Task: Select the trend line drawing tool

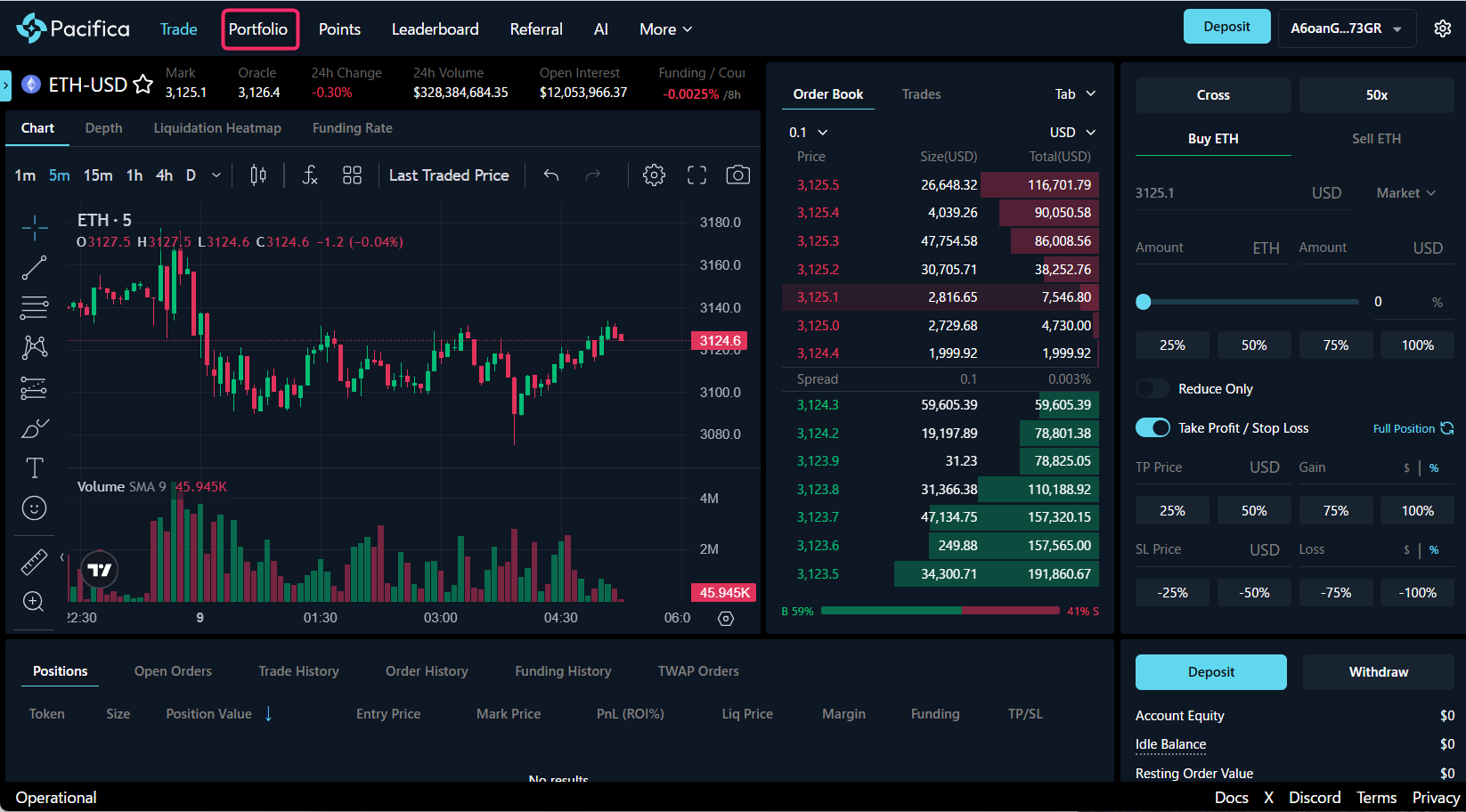Action: tap(34, 267)
